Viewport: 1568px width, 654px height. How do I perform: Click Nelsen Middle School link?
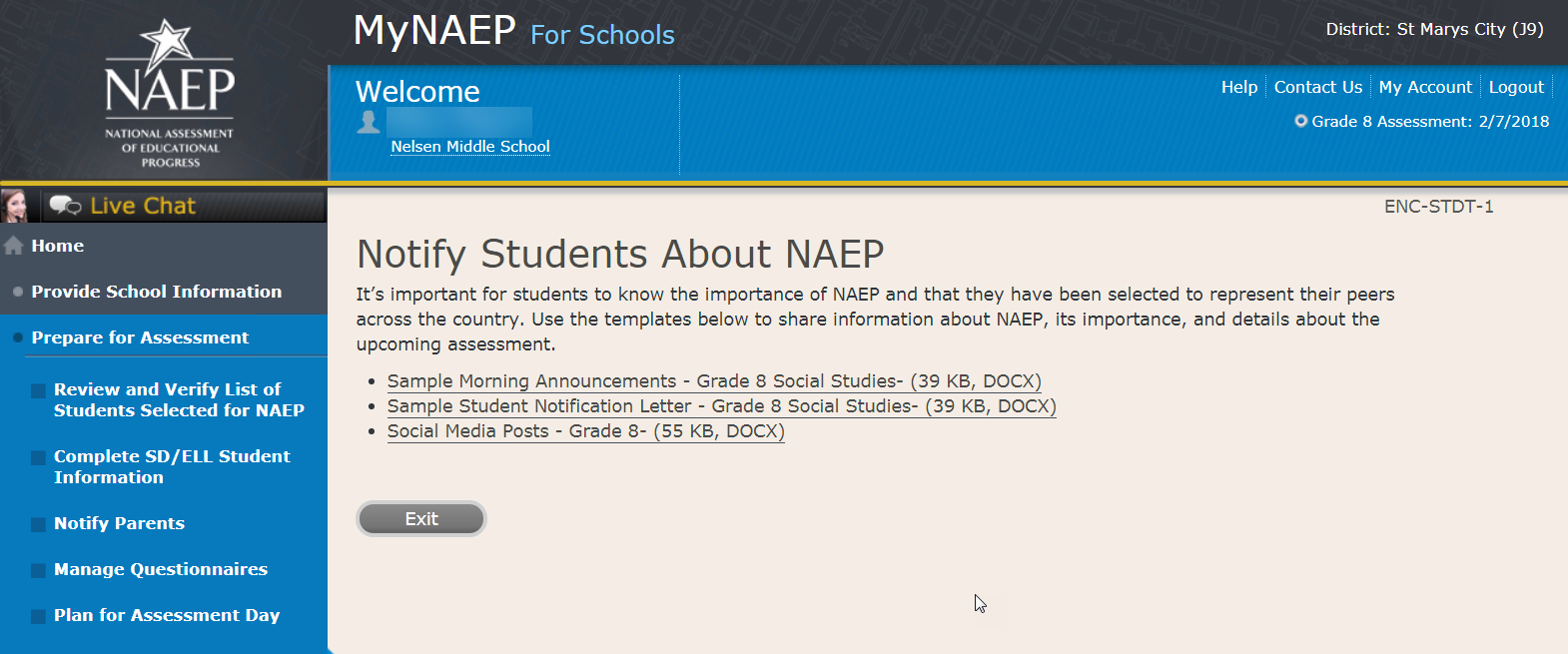point(470,146)
